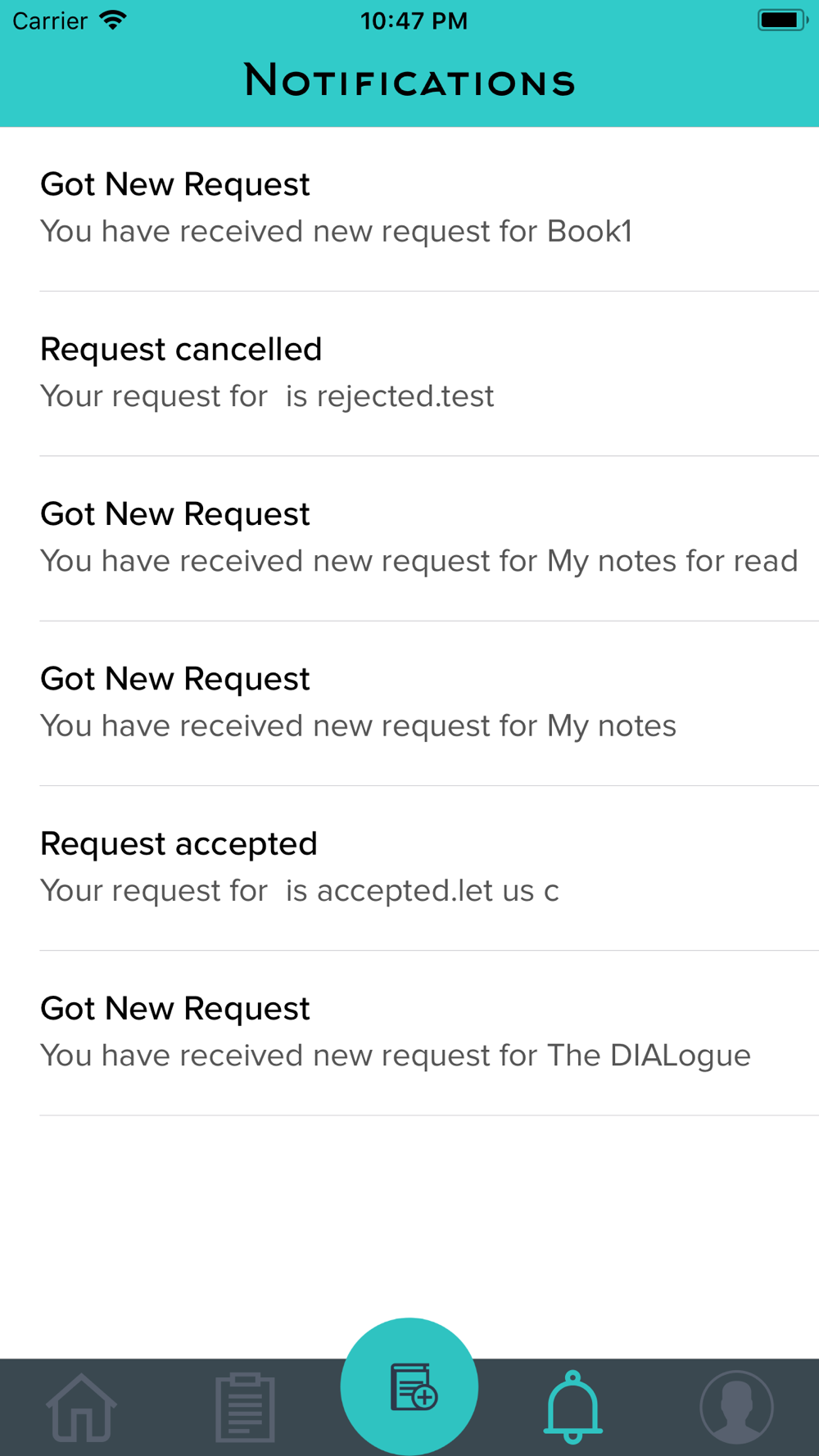Tap 'new request for My notes' message
Screen dimensions: 819x1456
358,726
